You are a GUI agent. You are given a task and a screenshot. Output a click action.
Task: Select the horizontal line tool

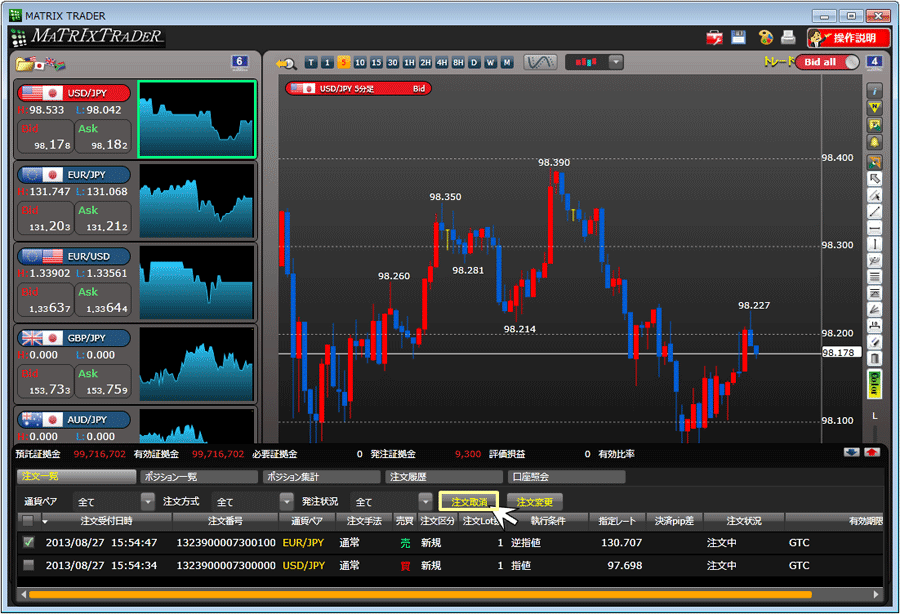(874, 228)
